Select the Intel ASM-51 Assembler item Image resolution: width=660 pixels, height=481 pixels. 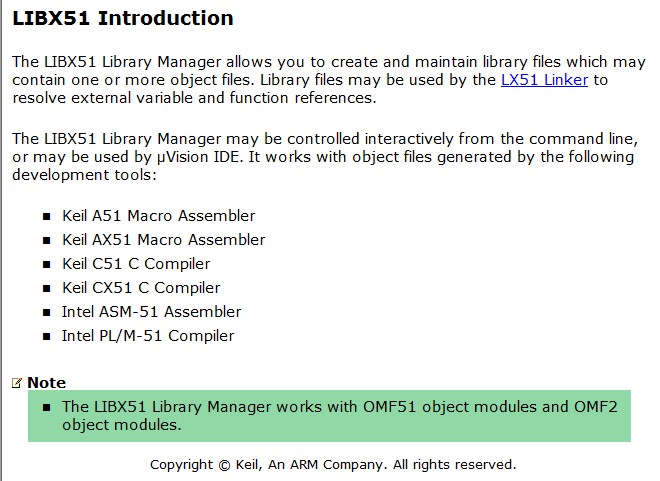tap(152, 312)
